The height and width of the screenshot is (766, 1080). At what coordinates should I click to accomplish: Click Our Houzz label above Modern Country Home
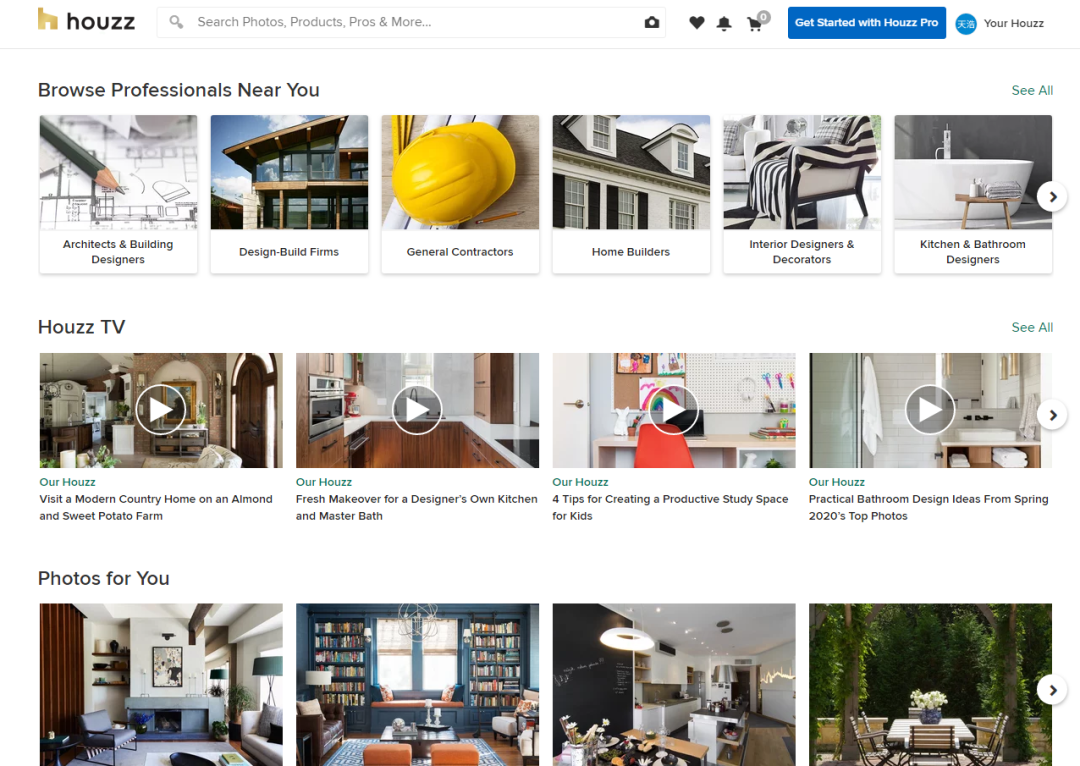coord(68,482)
